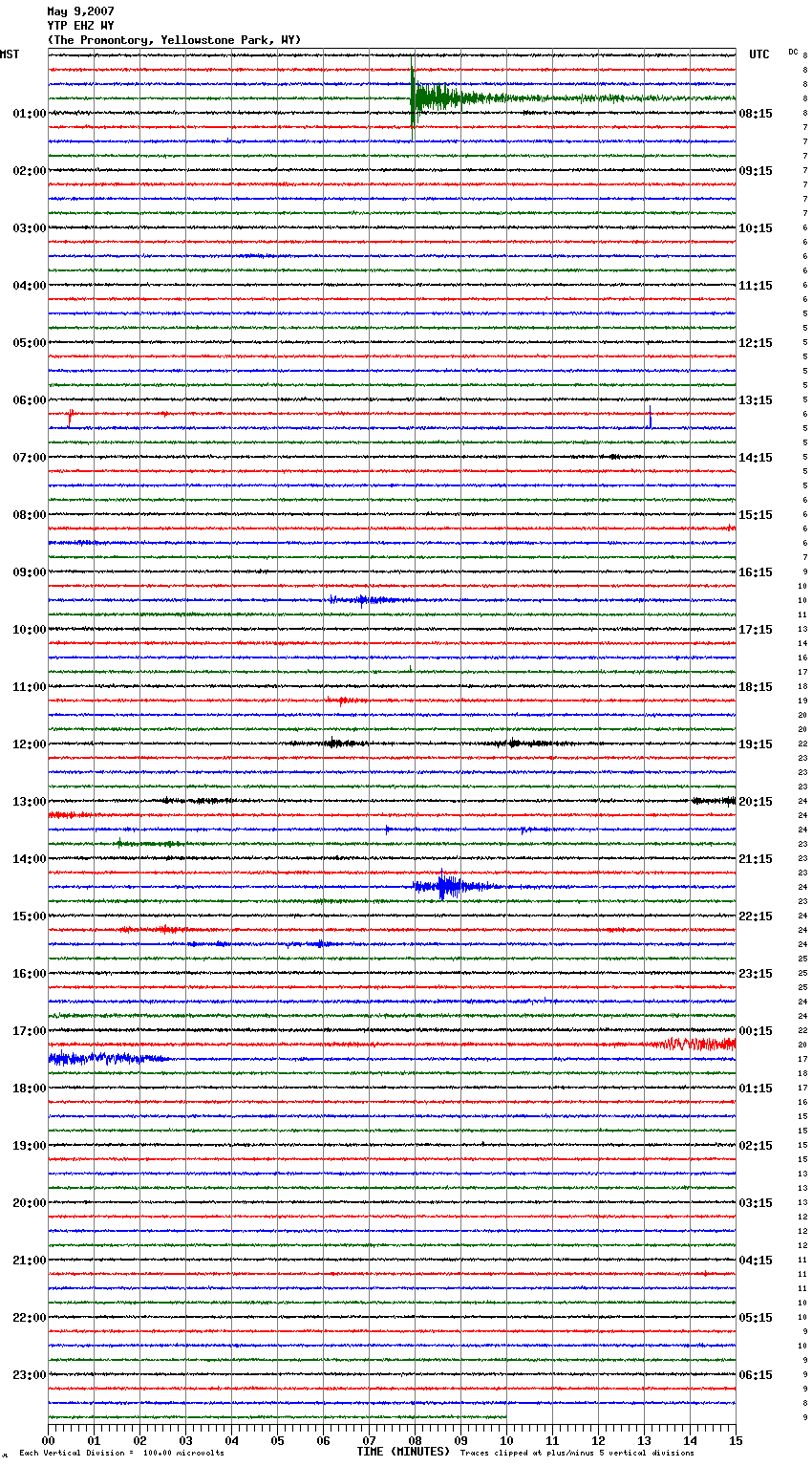Click the "MST" time zone label
The height and width of the screenshot is (1466, 812).
[10, 54]
